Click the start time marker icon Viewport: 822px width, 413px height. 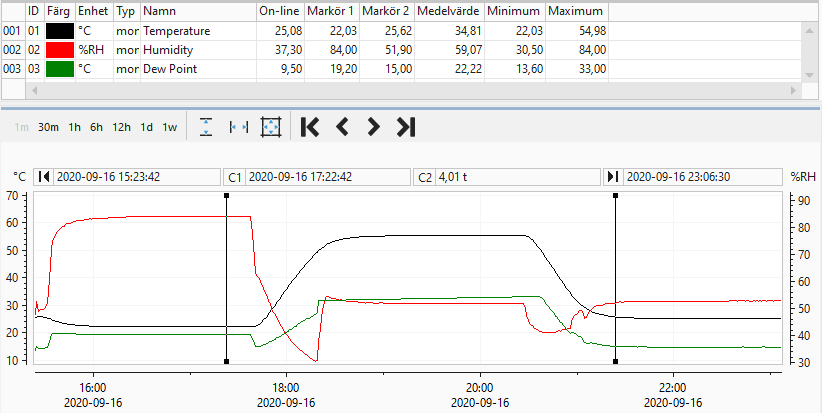pos(44,177)
